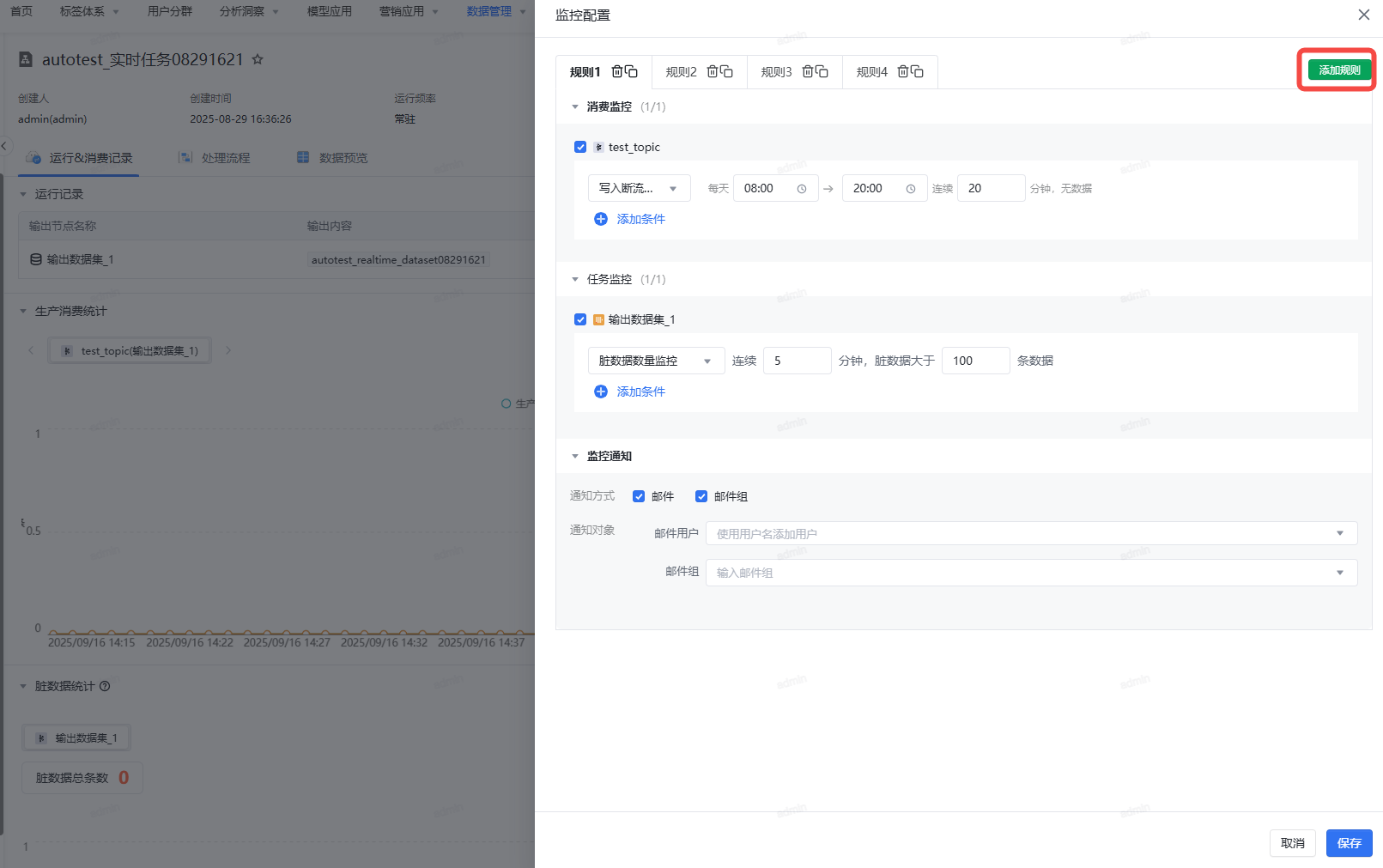Uncheck the 邮件组 notification method
The height and width of the screenshot is (868, 1383).
701,496
